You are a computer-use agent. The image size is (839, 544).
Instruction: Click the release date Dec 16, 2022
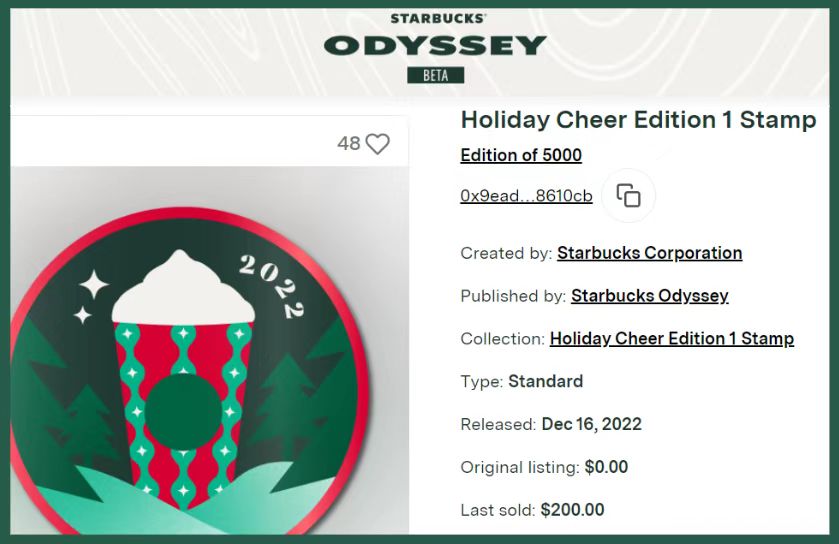[591, 424]
